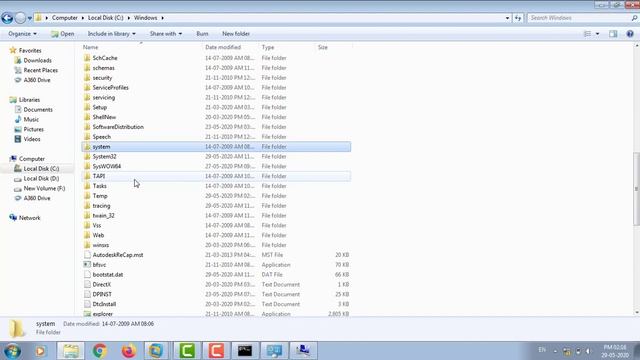The height and width of the screenshot is (360, 640).
Task: Select the security folder icon
Action: [x=87, y=78]
